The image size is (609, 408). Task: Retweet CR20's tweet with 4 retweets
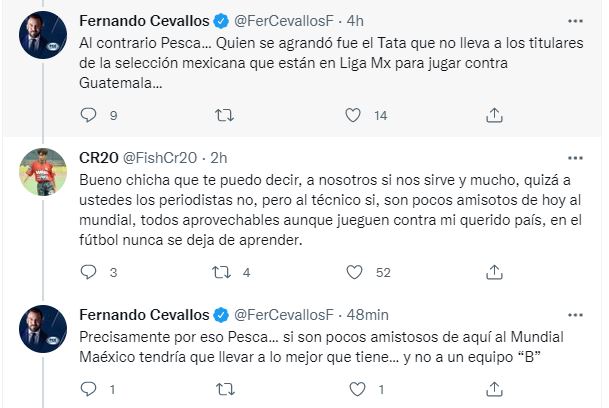pos(222,271)
